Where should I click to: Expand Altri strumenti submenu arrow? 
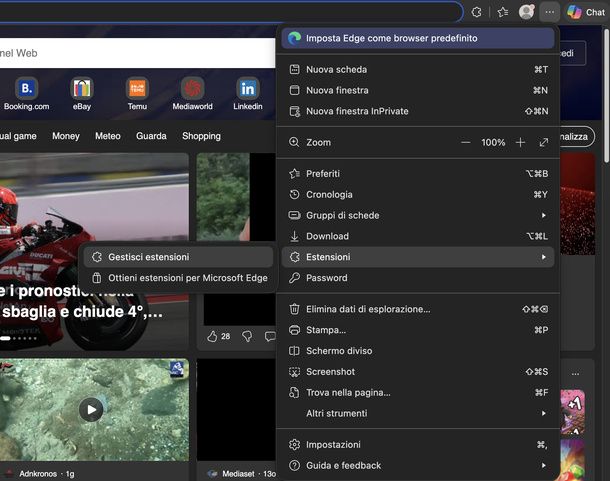click(x=543, y=413)
